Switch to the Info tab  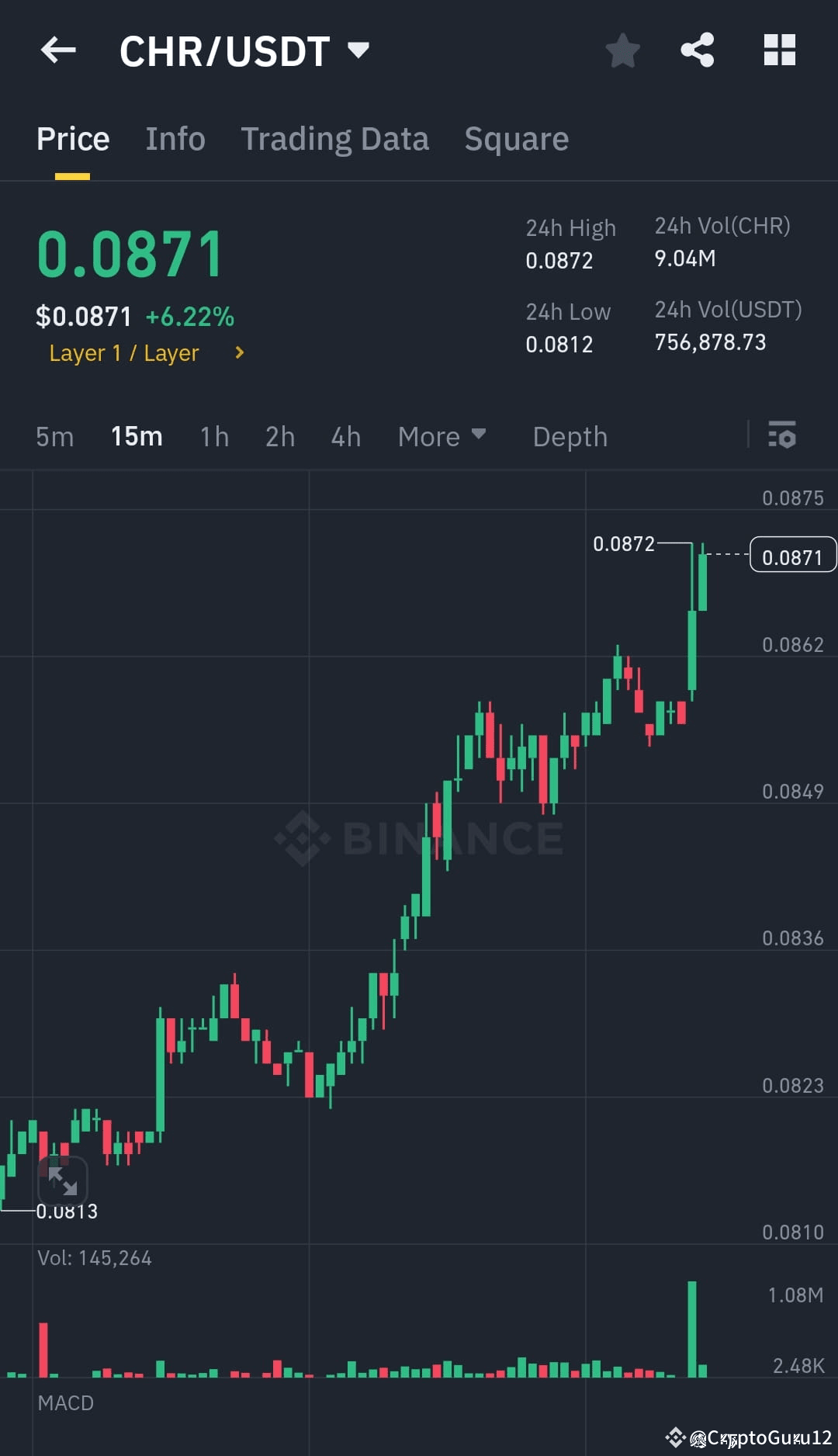[x=175, y=138]
